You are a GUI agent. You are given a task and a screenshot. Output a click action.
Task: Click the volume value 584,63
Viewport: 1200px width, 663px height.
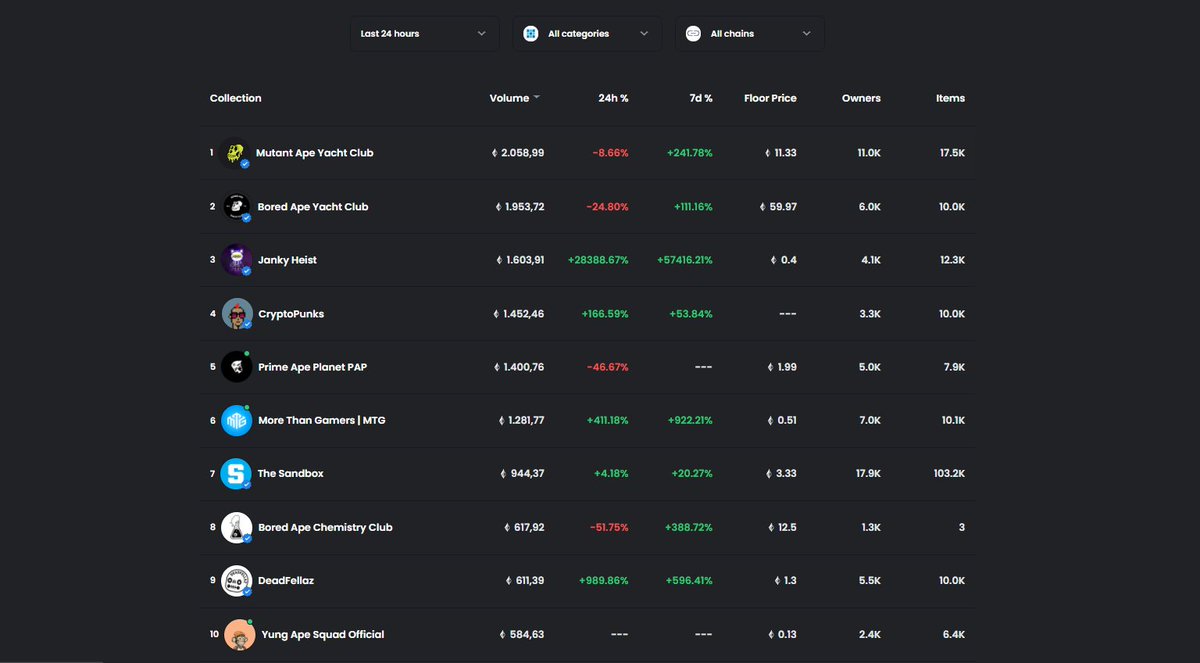click(527, 634)
